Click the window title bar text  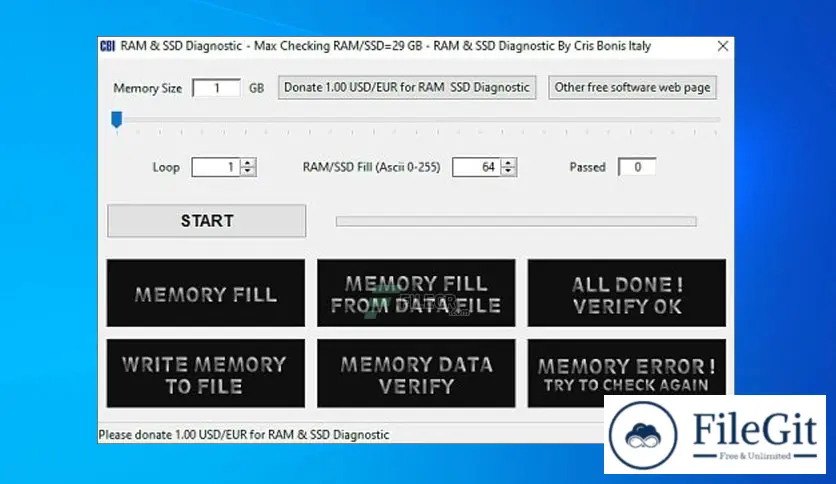point(385,46)
